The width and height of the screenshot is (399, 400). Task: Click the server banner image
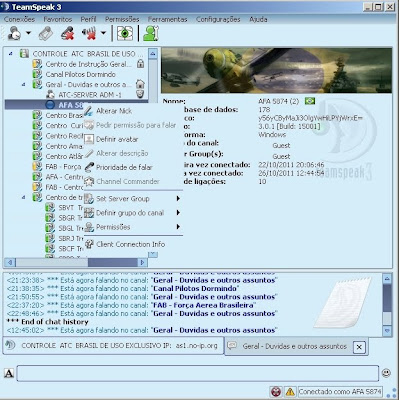click(x=277, y=70)
